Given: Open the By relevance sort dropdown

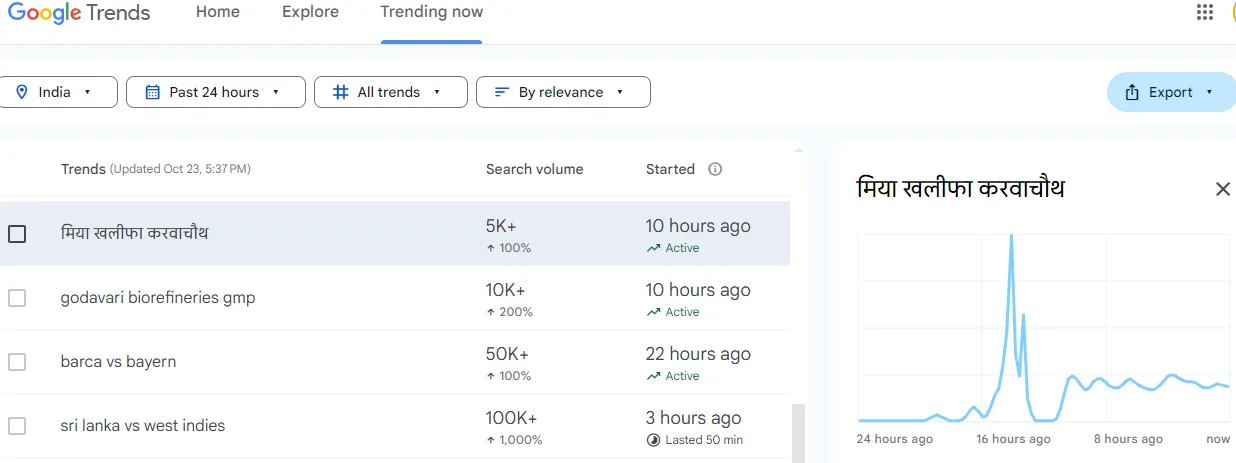Looking at the screenshot, I should [x=563, y=92].
